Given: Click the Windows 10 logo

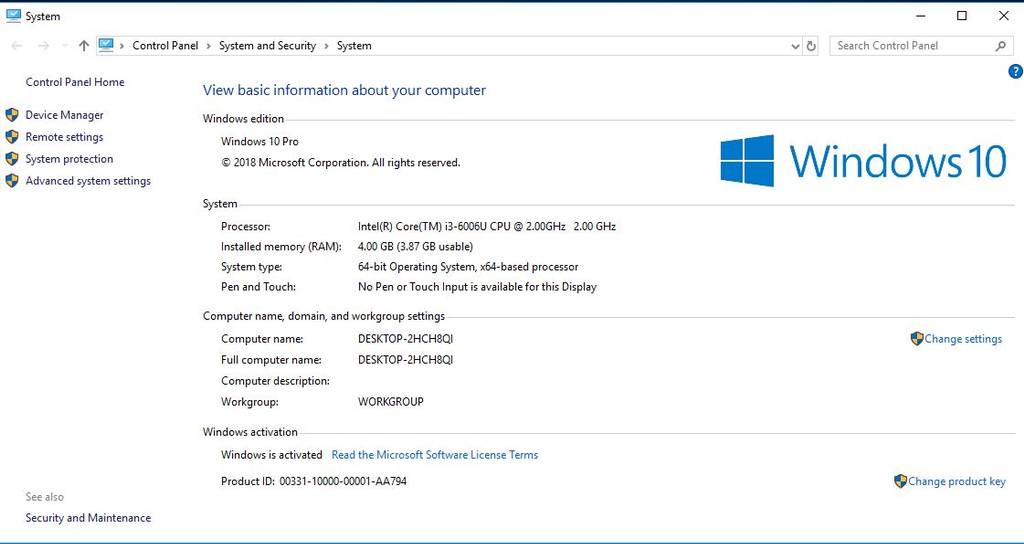Looking at the screenshot, I should (863, 161).
